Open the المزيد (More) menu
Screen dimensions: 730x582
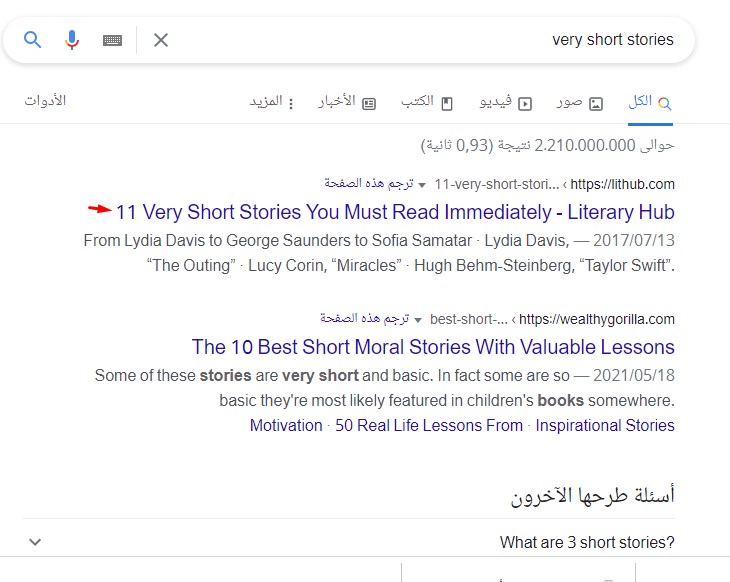click(272, 102)
